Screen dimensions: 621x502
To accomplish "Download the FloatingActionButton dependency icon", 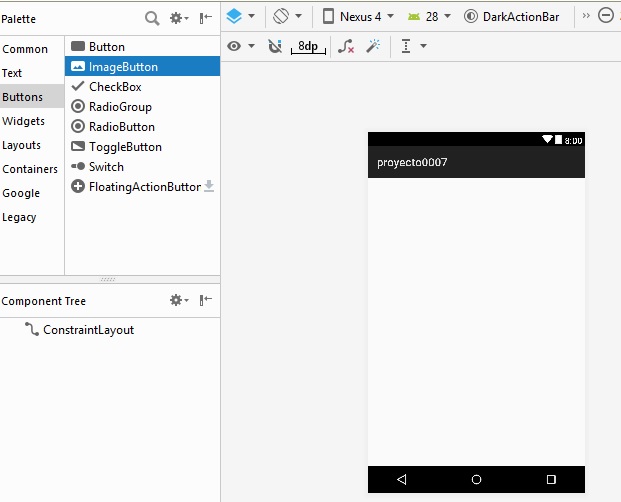I will point(209,186).
